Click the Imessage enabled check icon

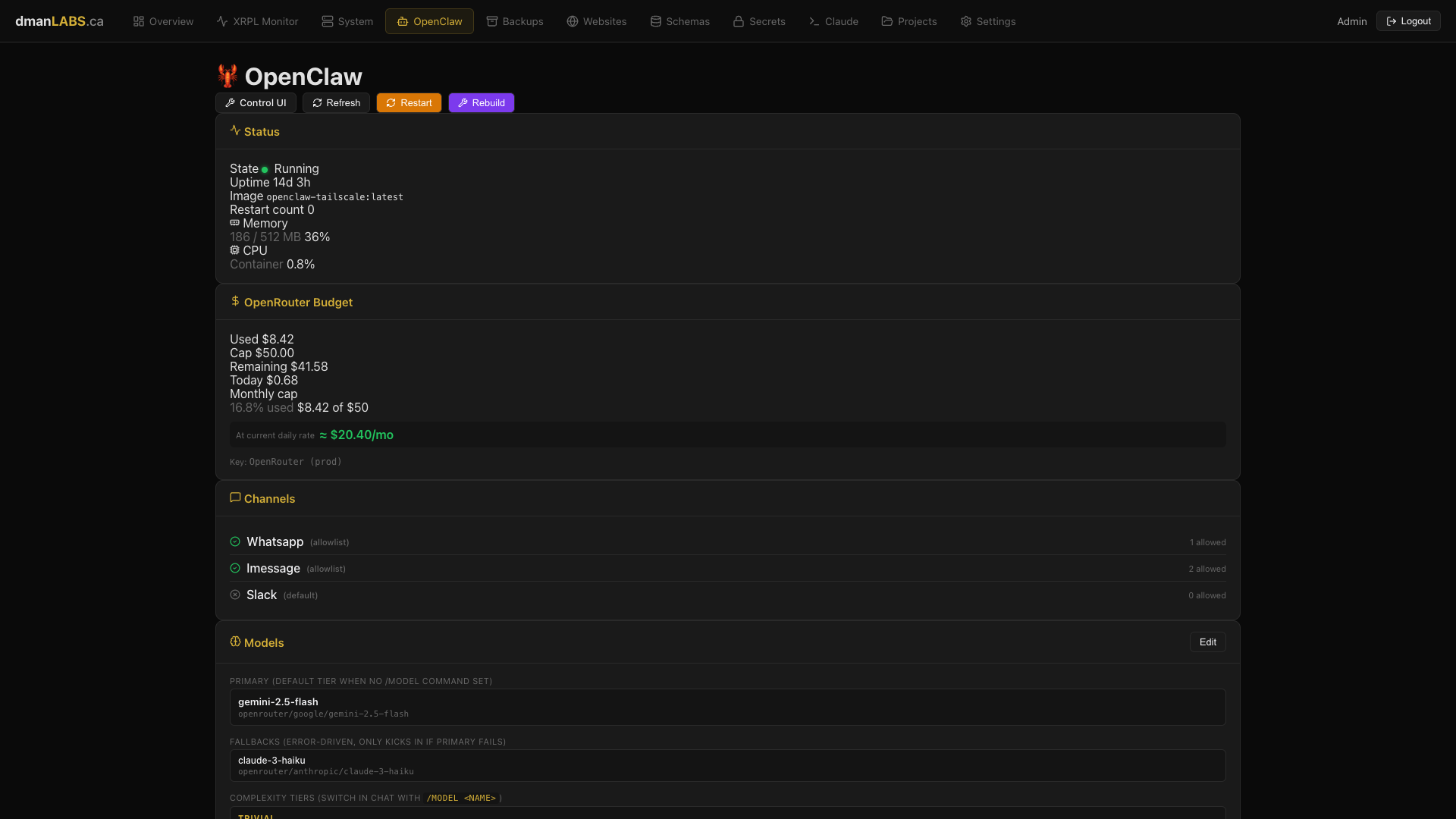pos(235,568)
